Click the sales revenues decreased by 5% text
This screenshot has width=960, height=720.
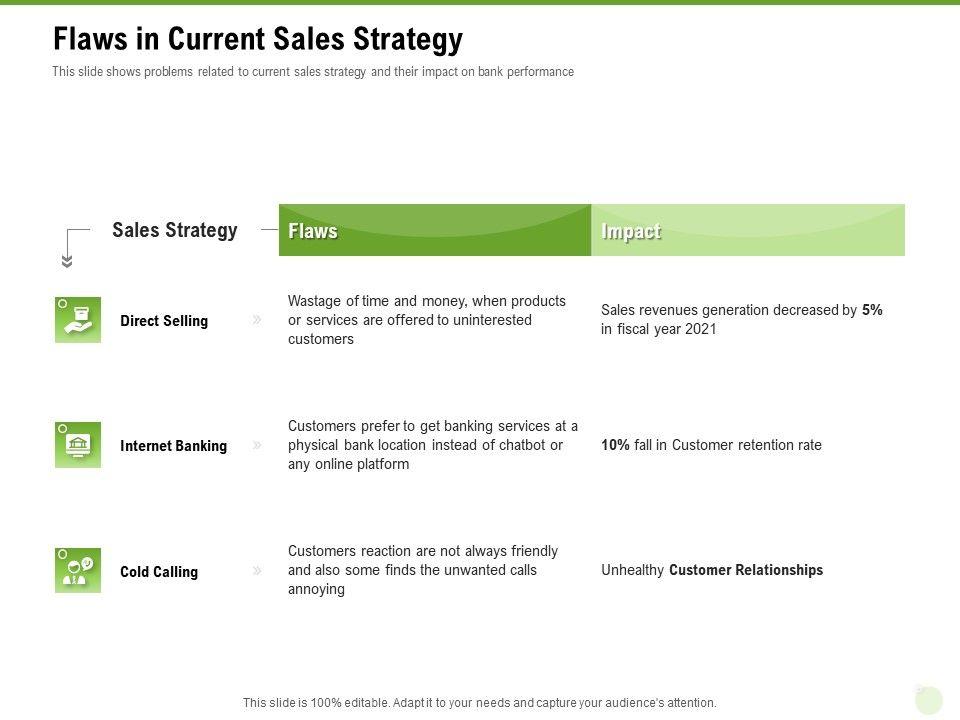pyautogui.click(x=741, y=319)
